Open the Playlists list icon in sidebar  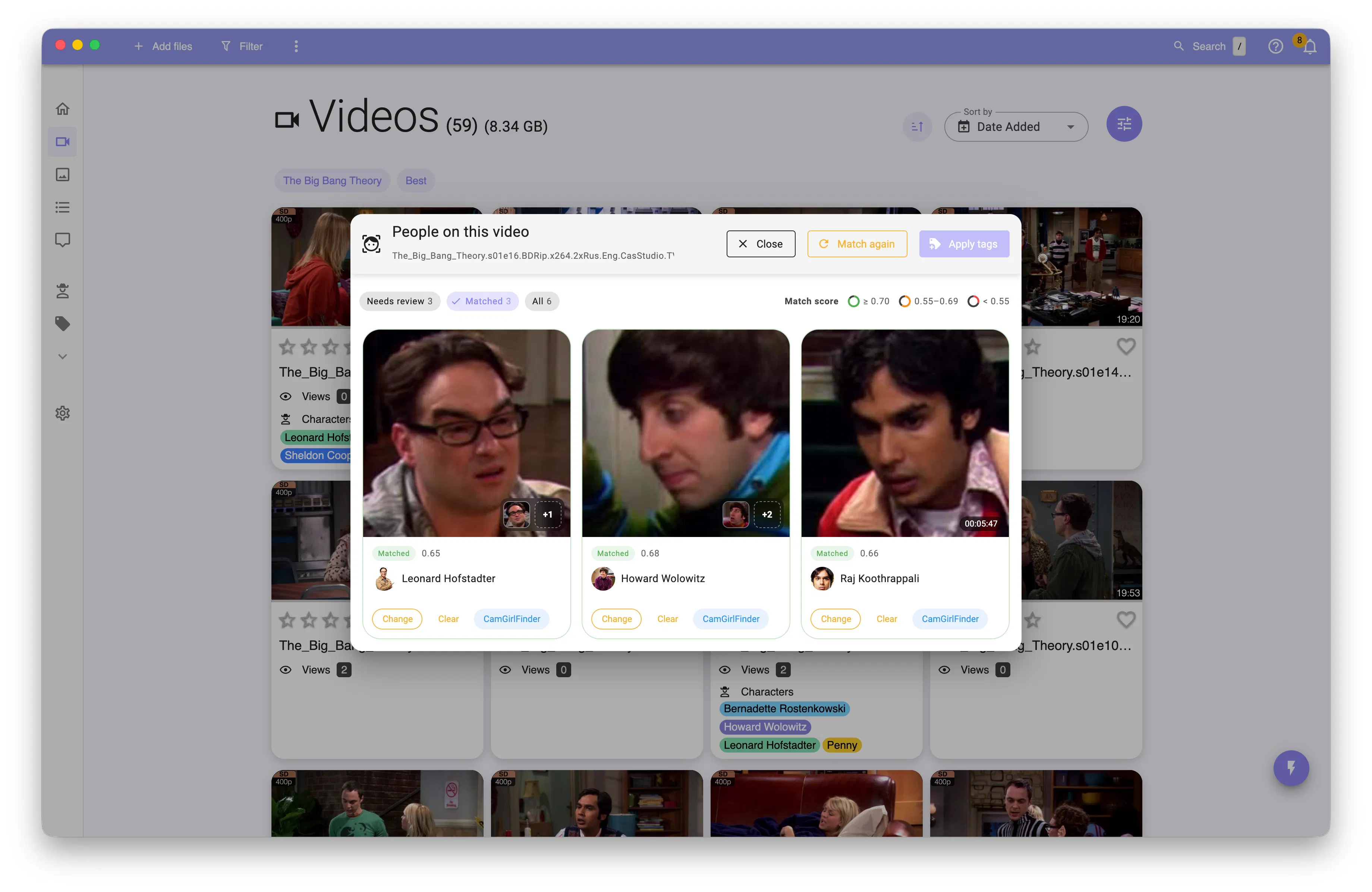point(62,207)
